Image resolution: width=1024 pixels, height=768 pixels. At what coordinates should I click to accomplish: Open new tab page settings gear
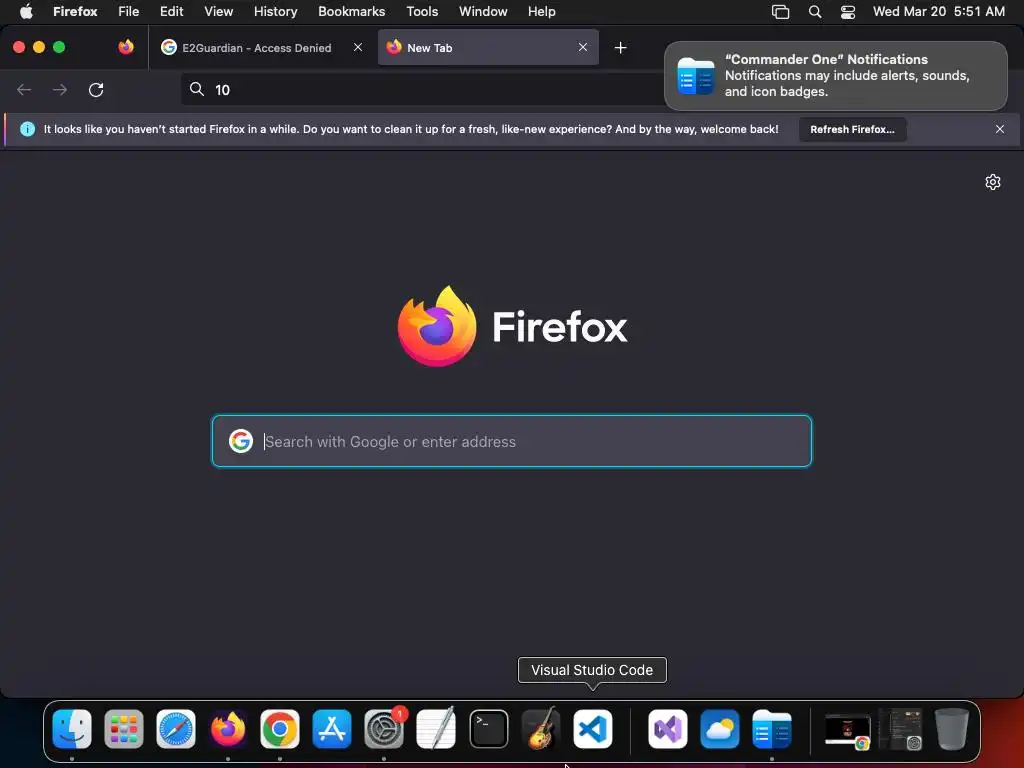tap(993, 182)
